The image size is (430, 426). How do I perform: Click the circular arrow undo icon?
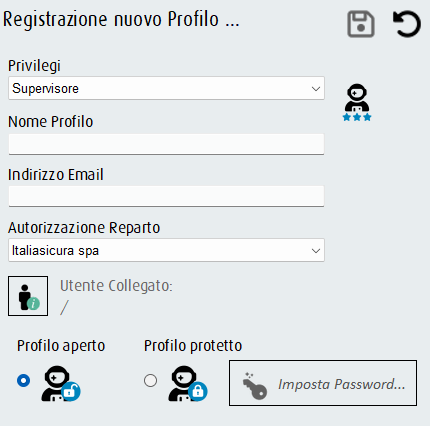coord(407,24)
